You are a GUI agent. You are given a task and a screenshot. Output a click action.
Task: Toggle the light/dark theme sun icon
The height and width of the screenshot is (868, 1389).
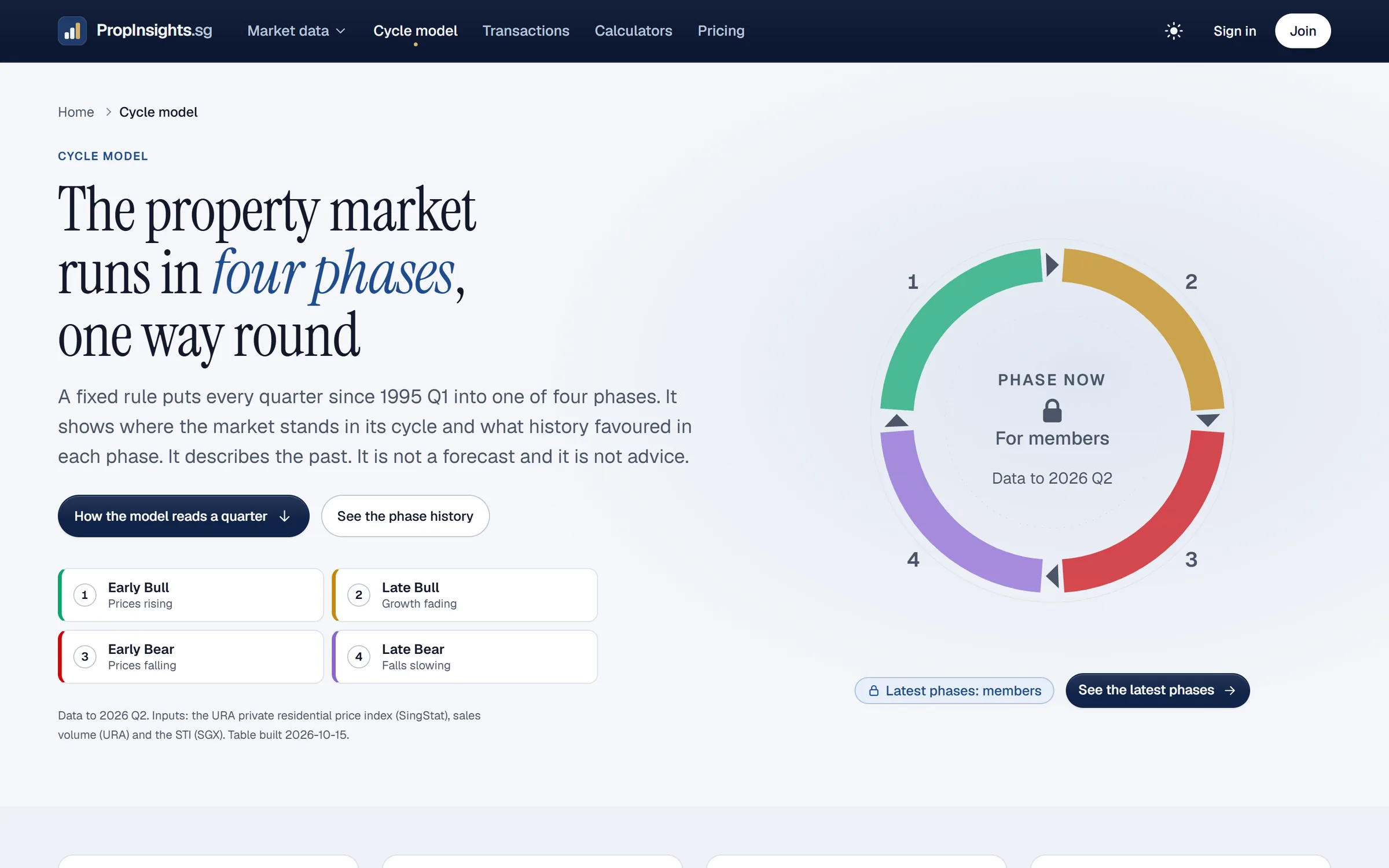point(1173,31)
